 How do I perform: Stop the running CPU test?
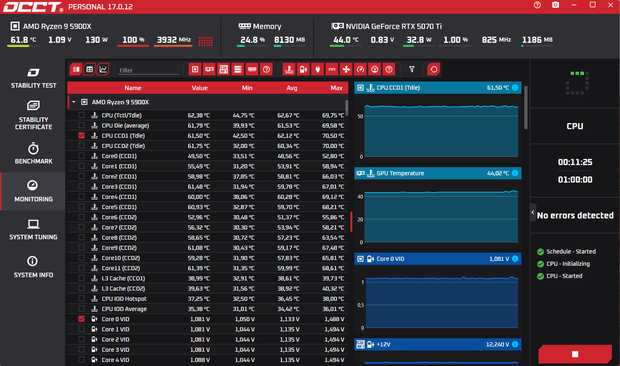point(575,354)
